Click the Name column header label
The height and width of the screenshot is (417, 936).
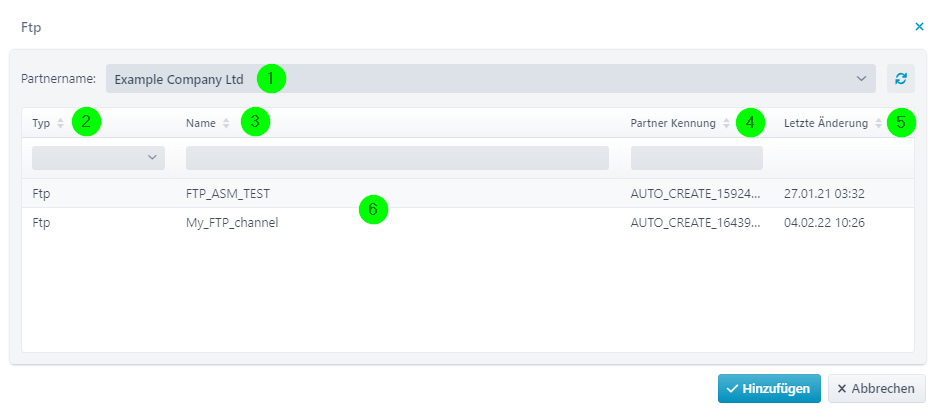pyautogui.click(x=201, y=123)
